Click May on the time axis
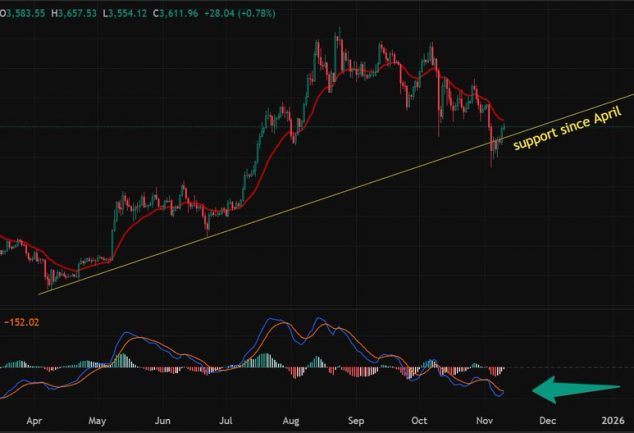Image resolution: width=634 pixels, height=433 pixels. 97,422
